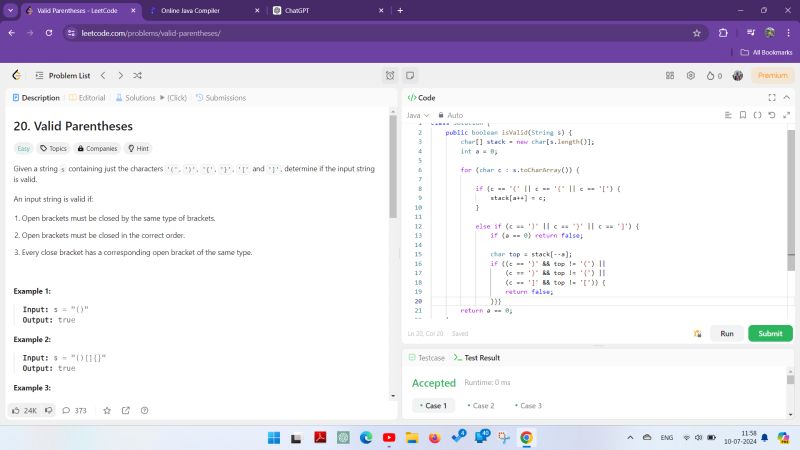Reload the page
This screenshot has width=800, height=450.
pos(49,33)
